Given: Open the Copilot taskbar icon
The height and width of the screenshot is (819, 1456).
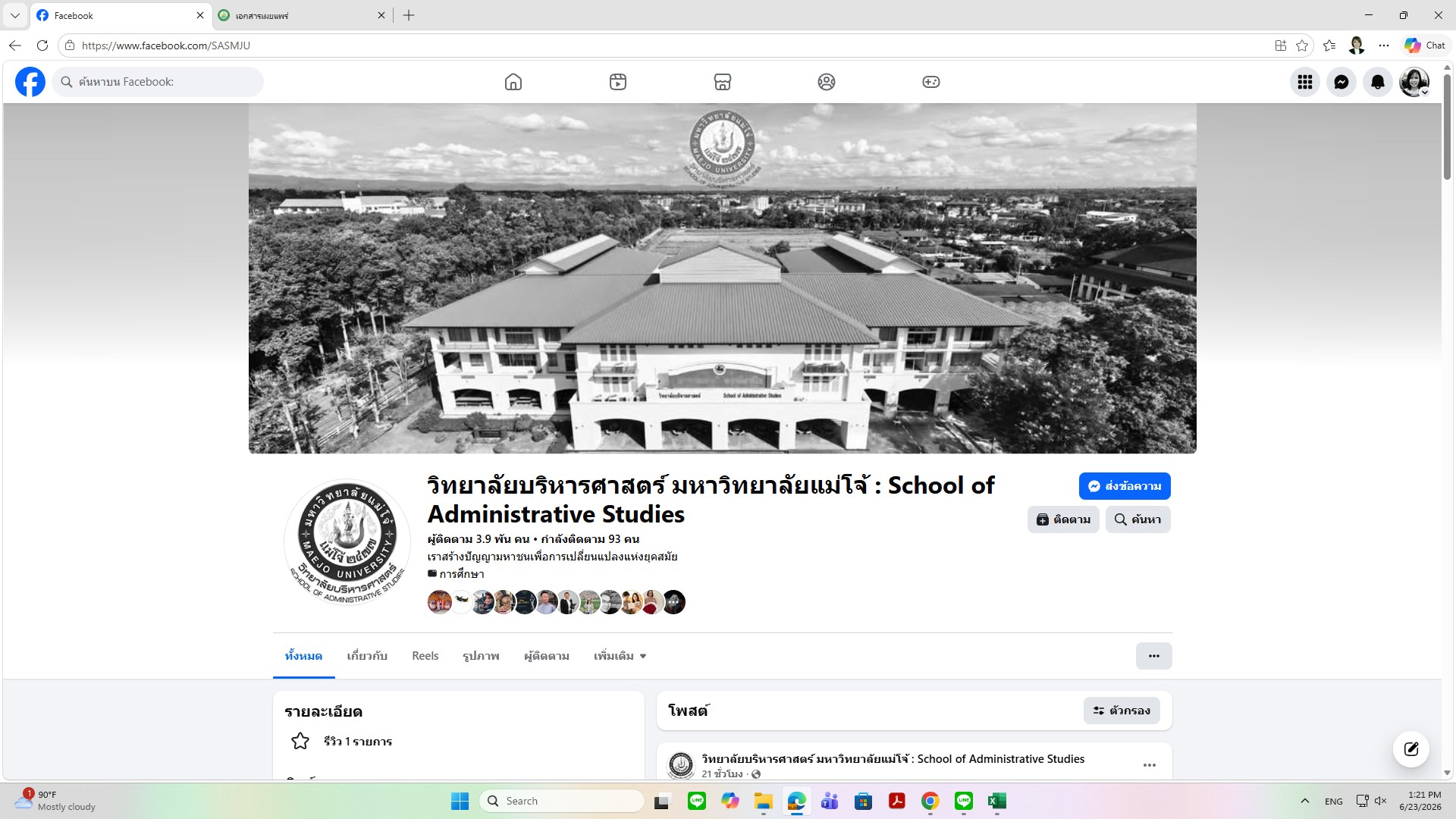Looking at the screenshot, I should click(x=730, y=801).
